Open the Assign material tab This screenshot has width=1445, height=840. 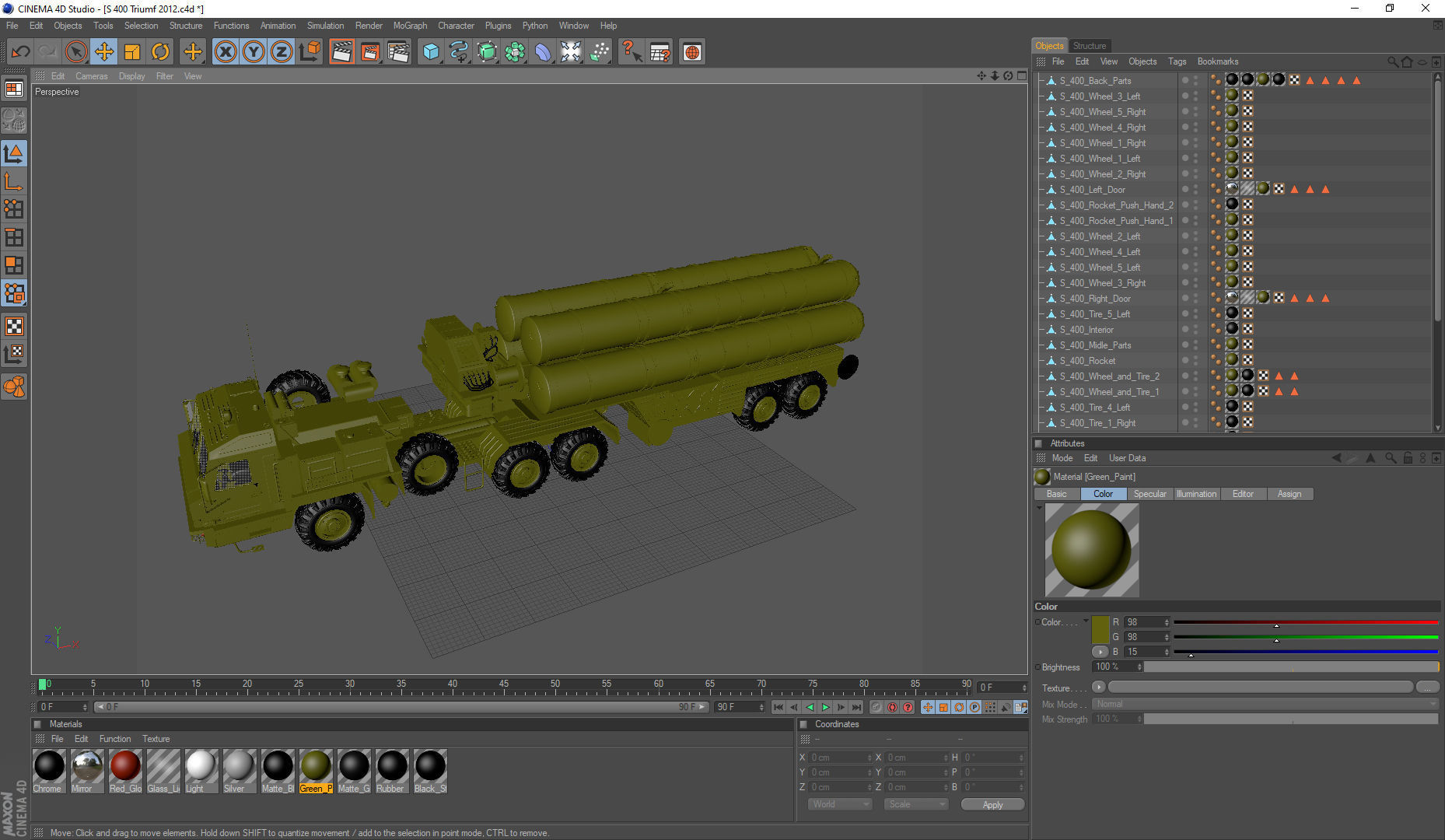pyautogui.click(x=1289, y=494)
